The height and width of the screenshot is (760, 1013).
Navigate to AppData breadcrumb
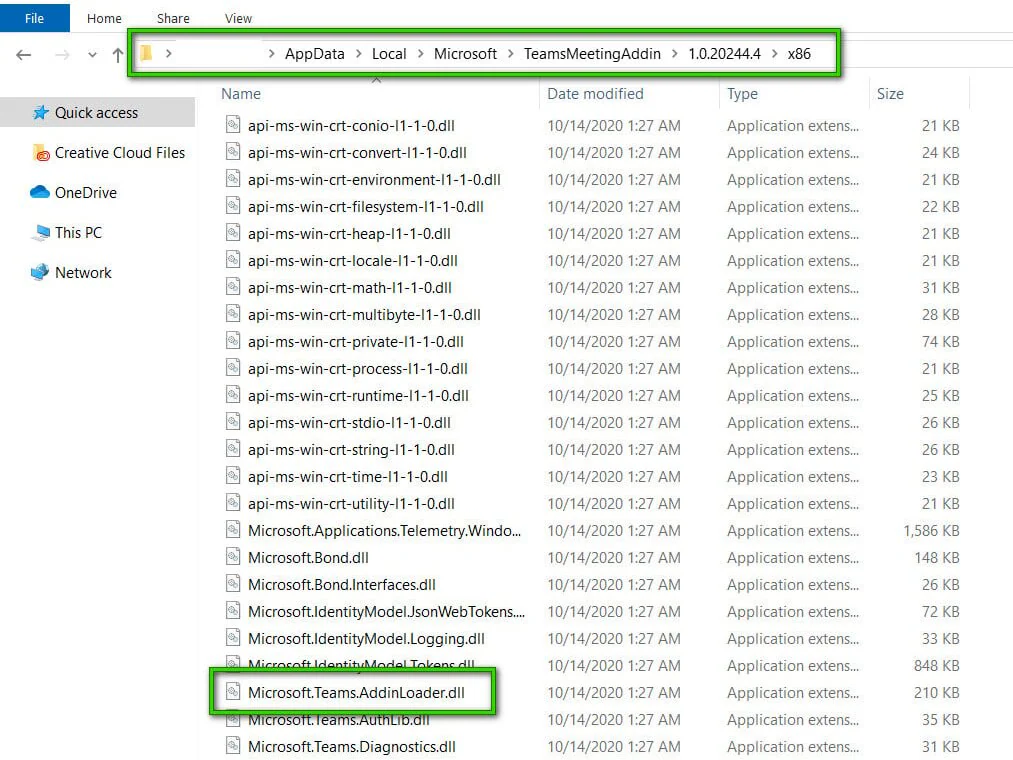tap(315, 54)
